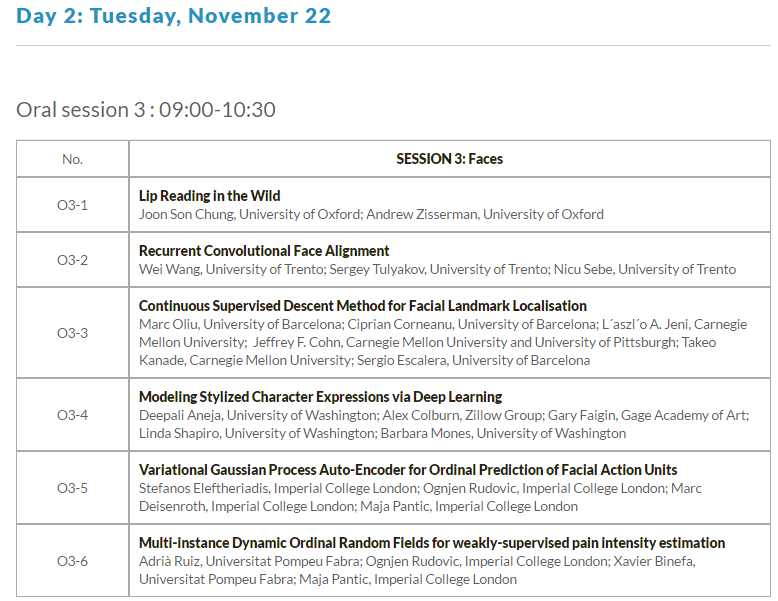Select the O3-2 row number cell
This screenshot has height=601, width=778.
(72, 260)
